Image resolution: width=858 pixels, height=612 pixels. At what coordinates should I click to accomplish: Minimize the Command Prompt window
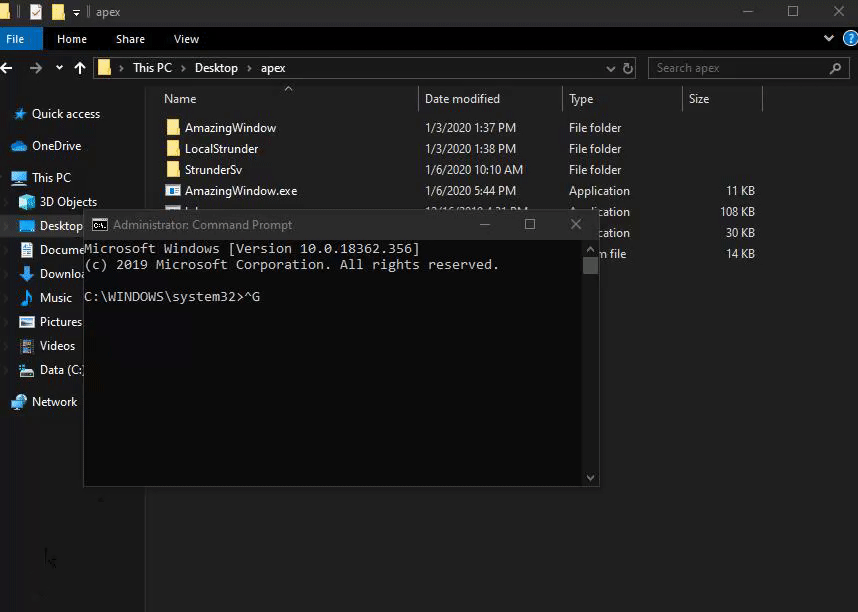pos(485,224)
